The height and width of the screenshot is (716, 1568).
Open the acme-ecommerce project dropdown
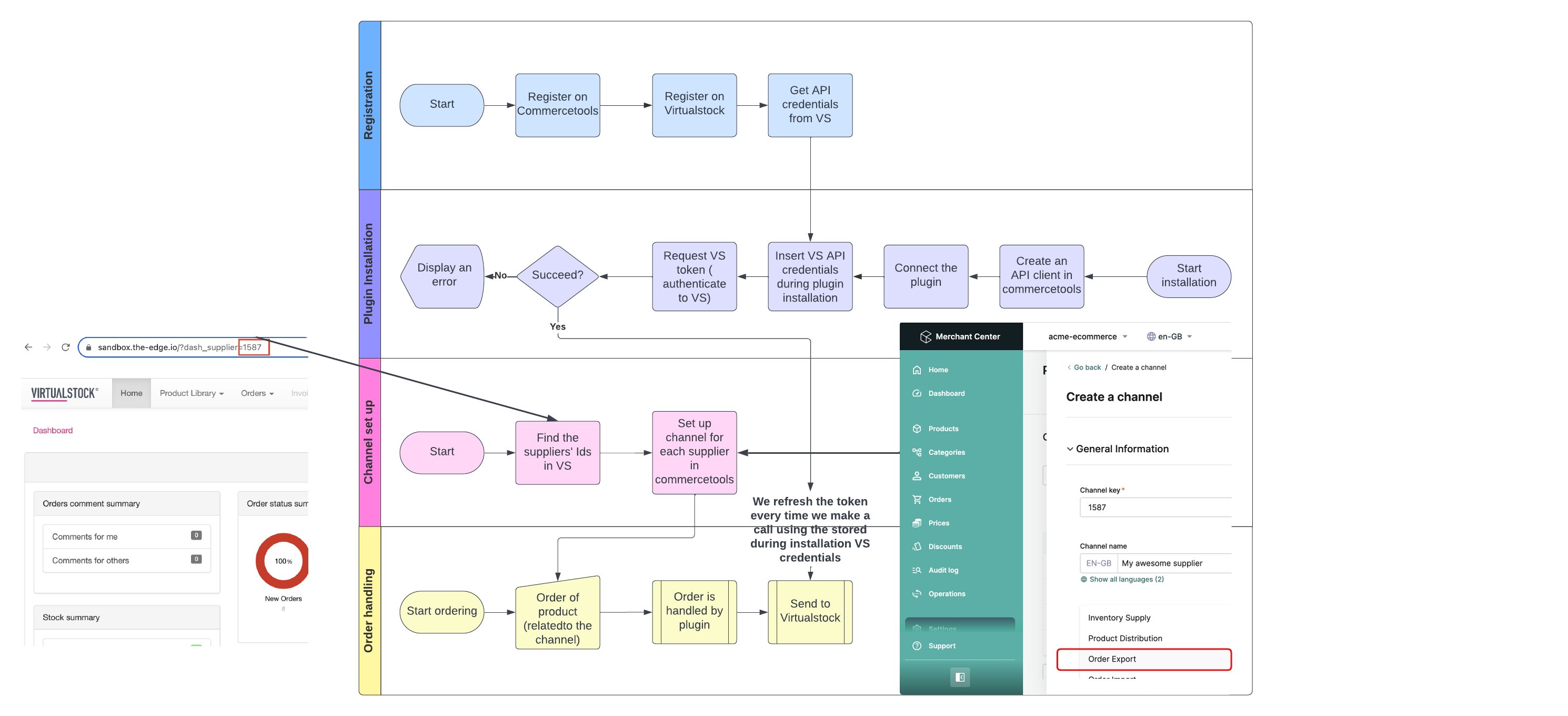click(1088, 337)
